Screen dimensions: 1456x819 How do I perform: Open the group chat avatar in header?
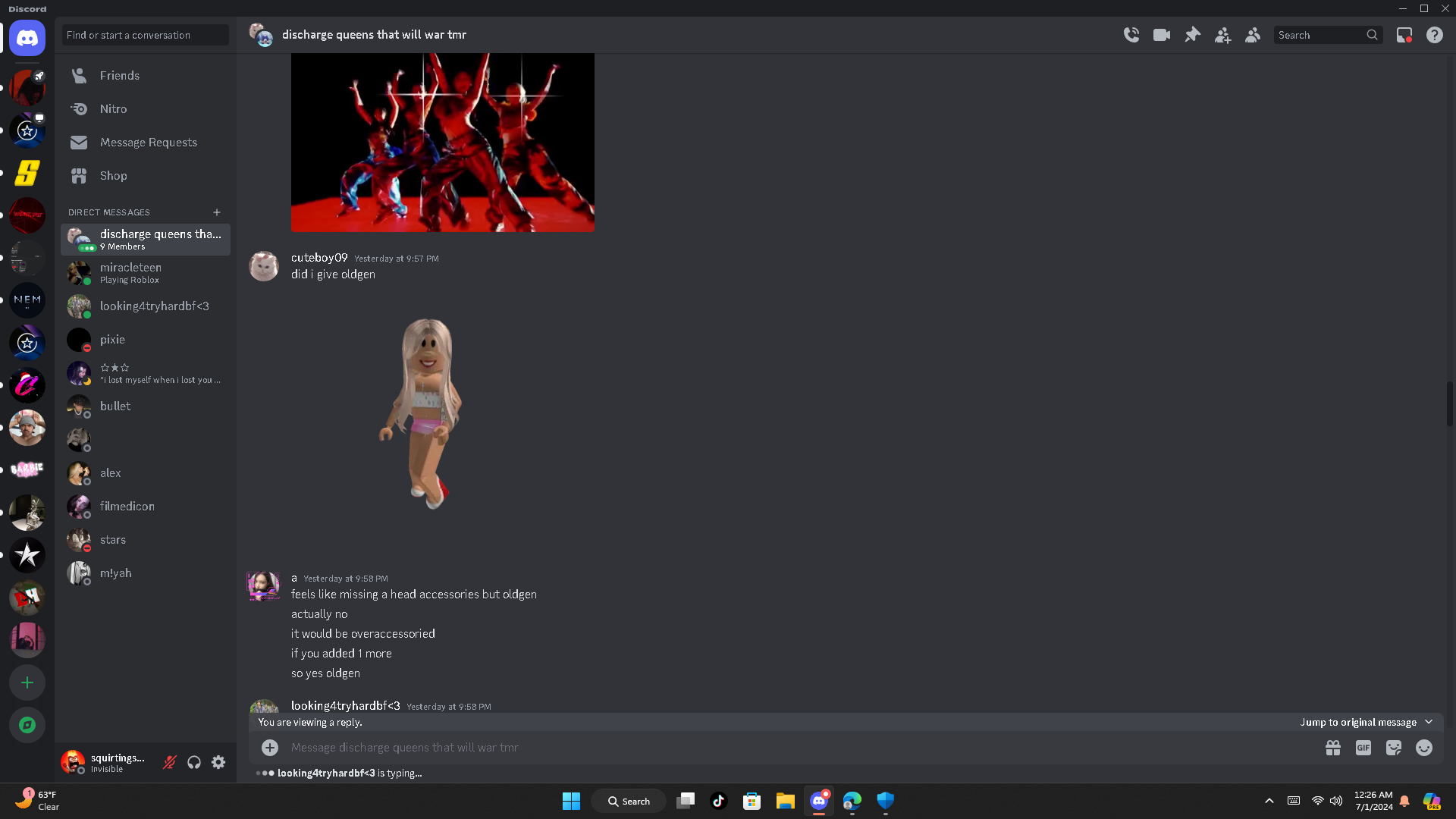pyautogui.click(x=261, y=35)
